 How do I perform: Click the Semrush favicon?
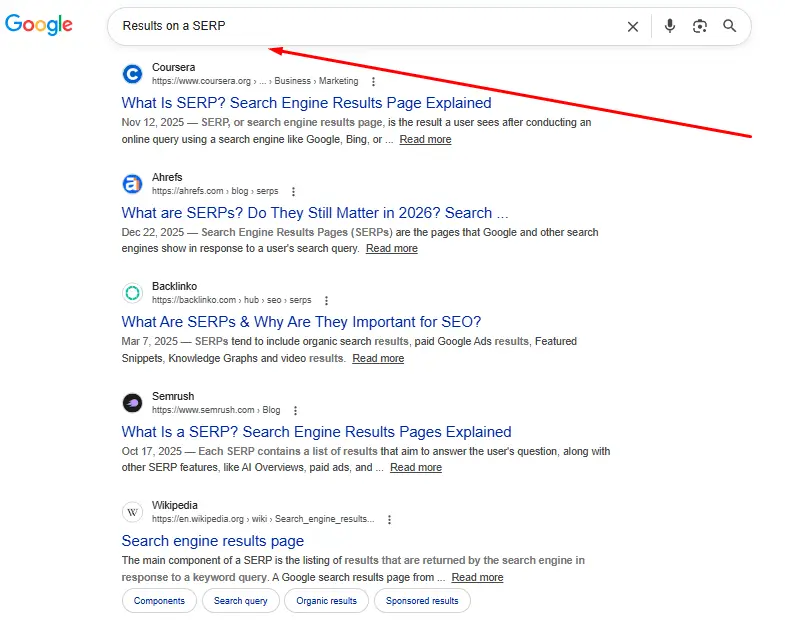(x=132, y=403)
